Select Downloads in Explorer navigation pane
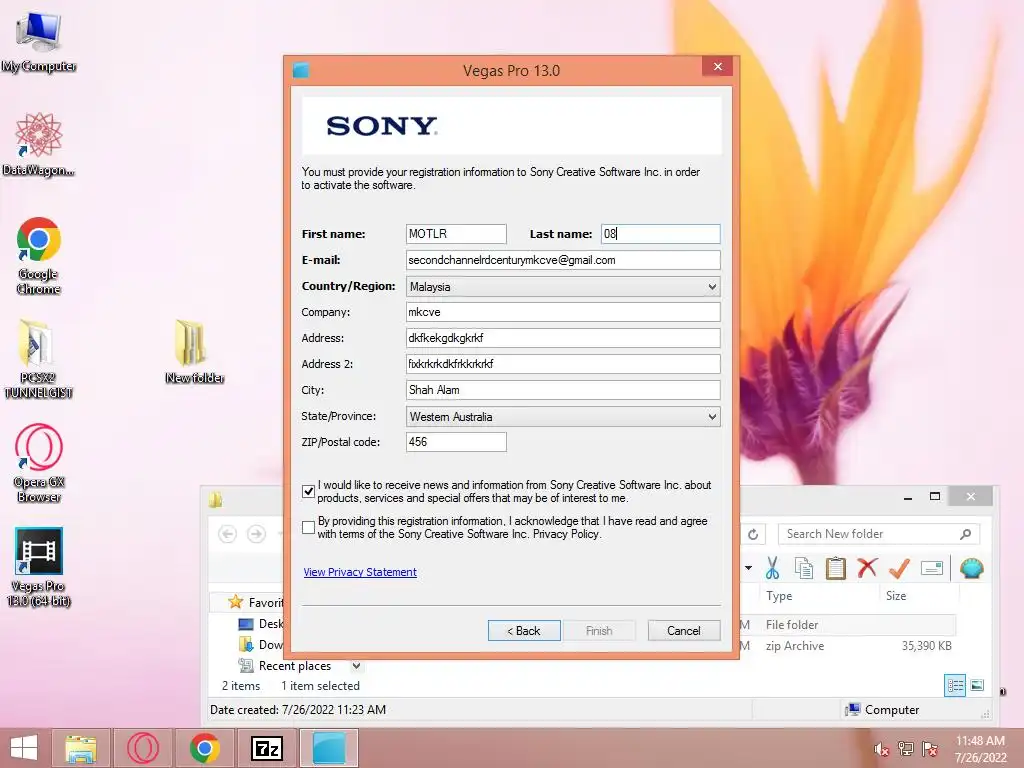1024x768 pixels. click(x=261, y=645)
